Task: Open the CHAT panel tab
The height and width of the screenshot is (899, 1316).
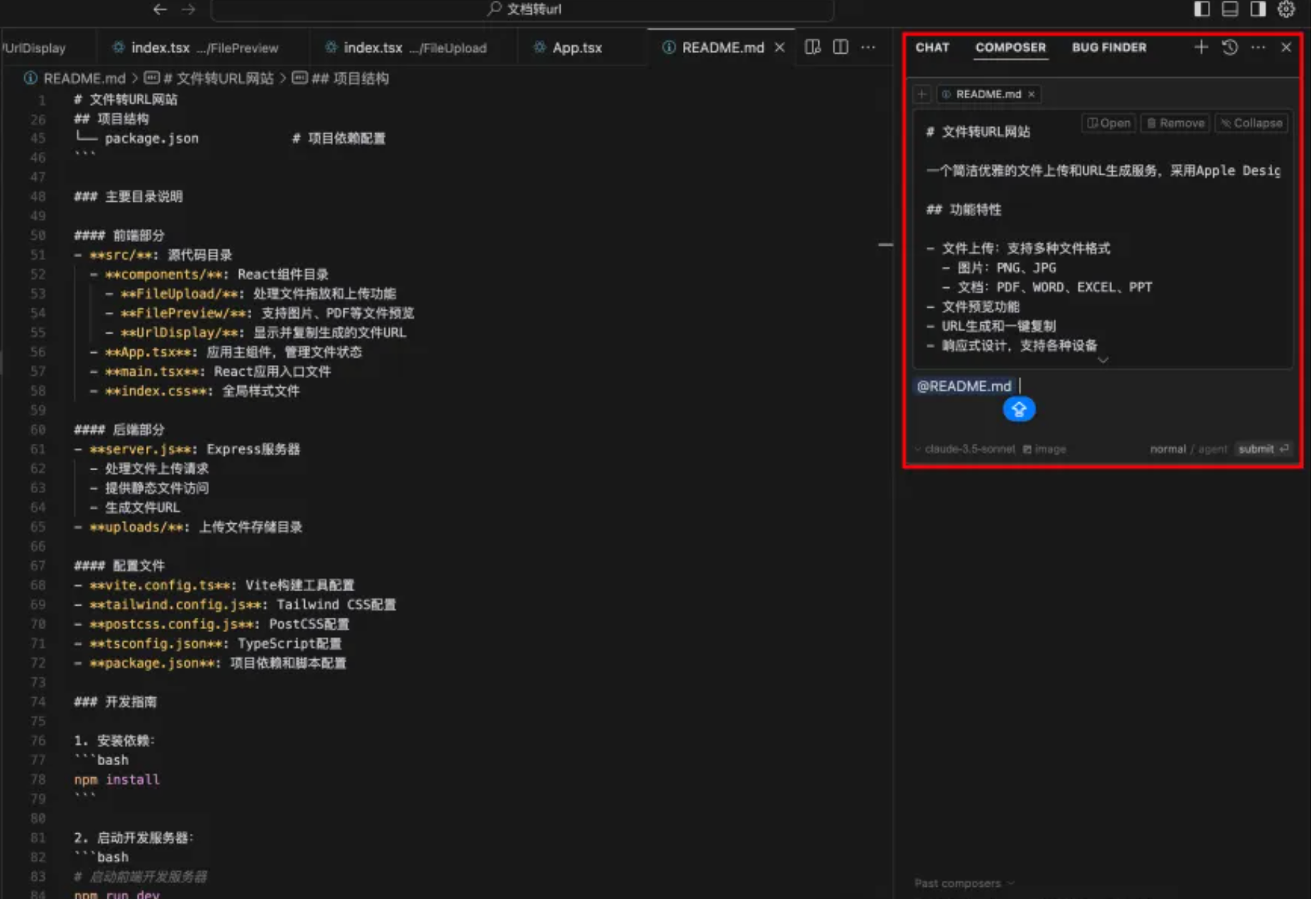Action: click(932, 47)
